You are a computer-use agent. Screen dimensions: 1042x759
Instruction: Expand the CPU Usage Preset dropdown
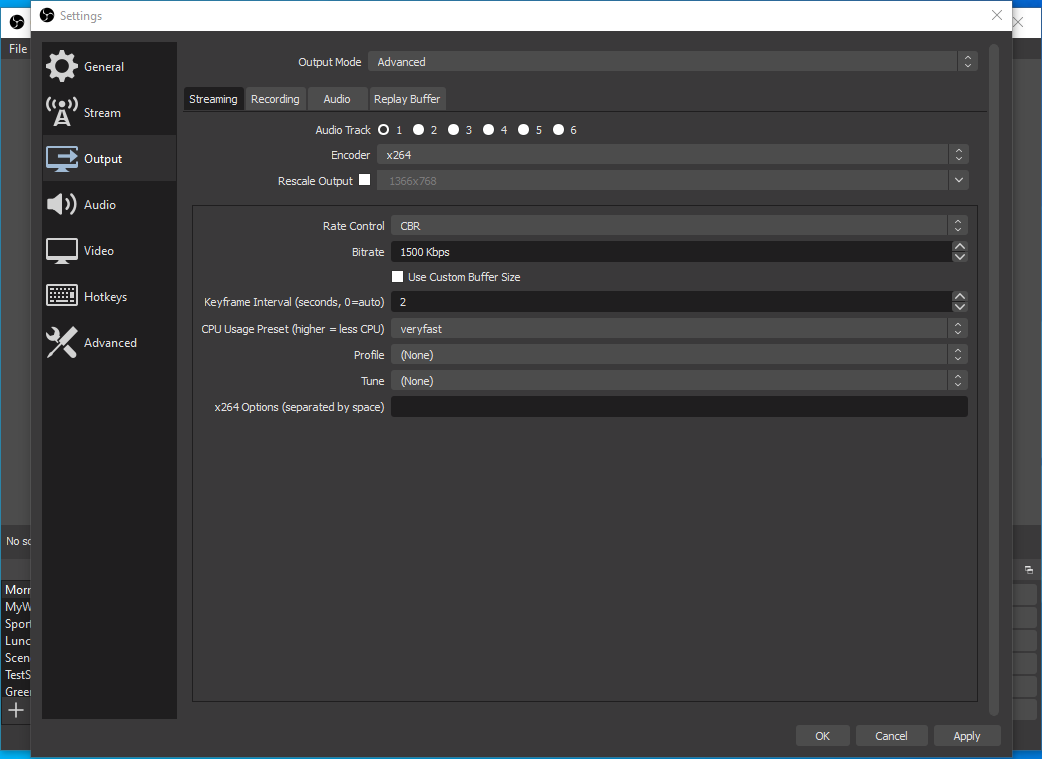click(x=679, y=329)
